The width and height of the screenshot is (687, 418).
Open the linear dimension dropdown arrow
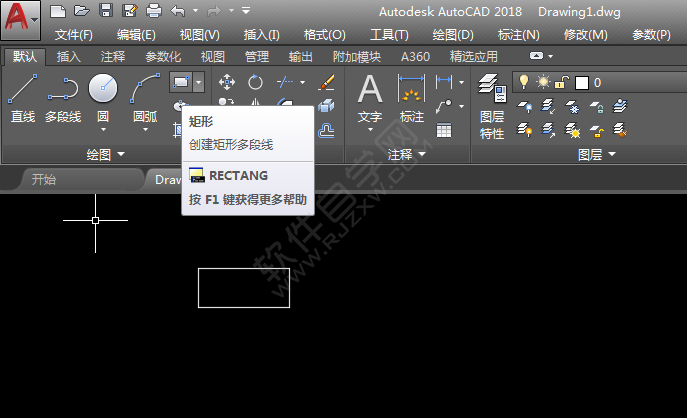click(x=461, y=82)
